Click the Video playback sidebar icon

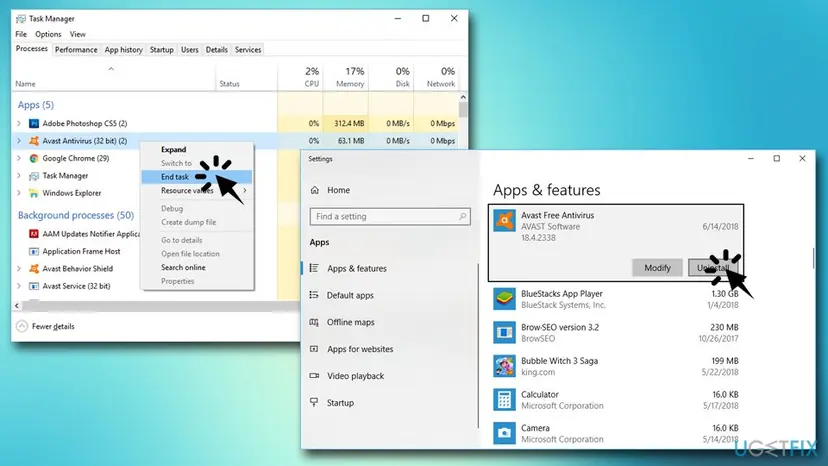(314, 376)
